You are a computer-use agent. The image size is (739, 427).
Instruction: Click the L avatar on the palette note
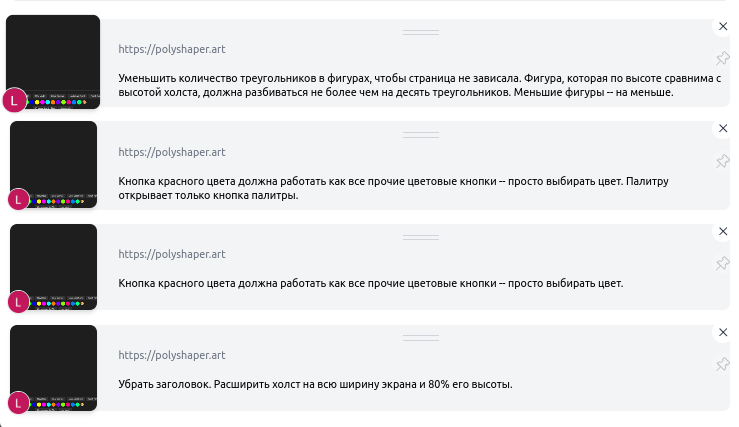point(18,199)
